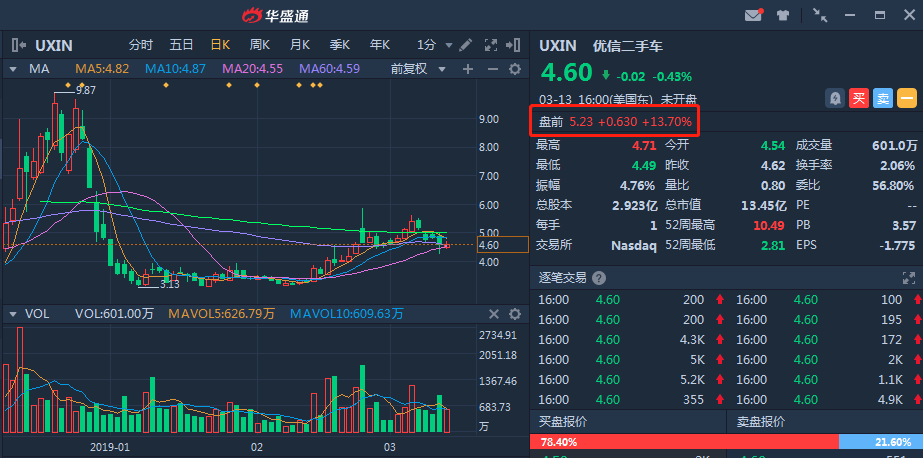Viewport: 923px width, 458px height.
Task: Select the pencil drawing tool
Action: click(x=465, y=45)
